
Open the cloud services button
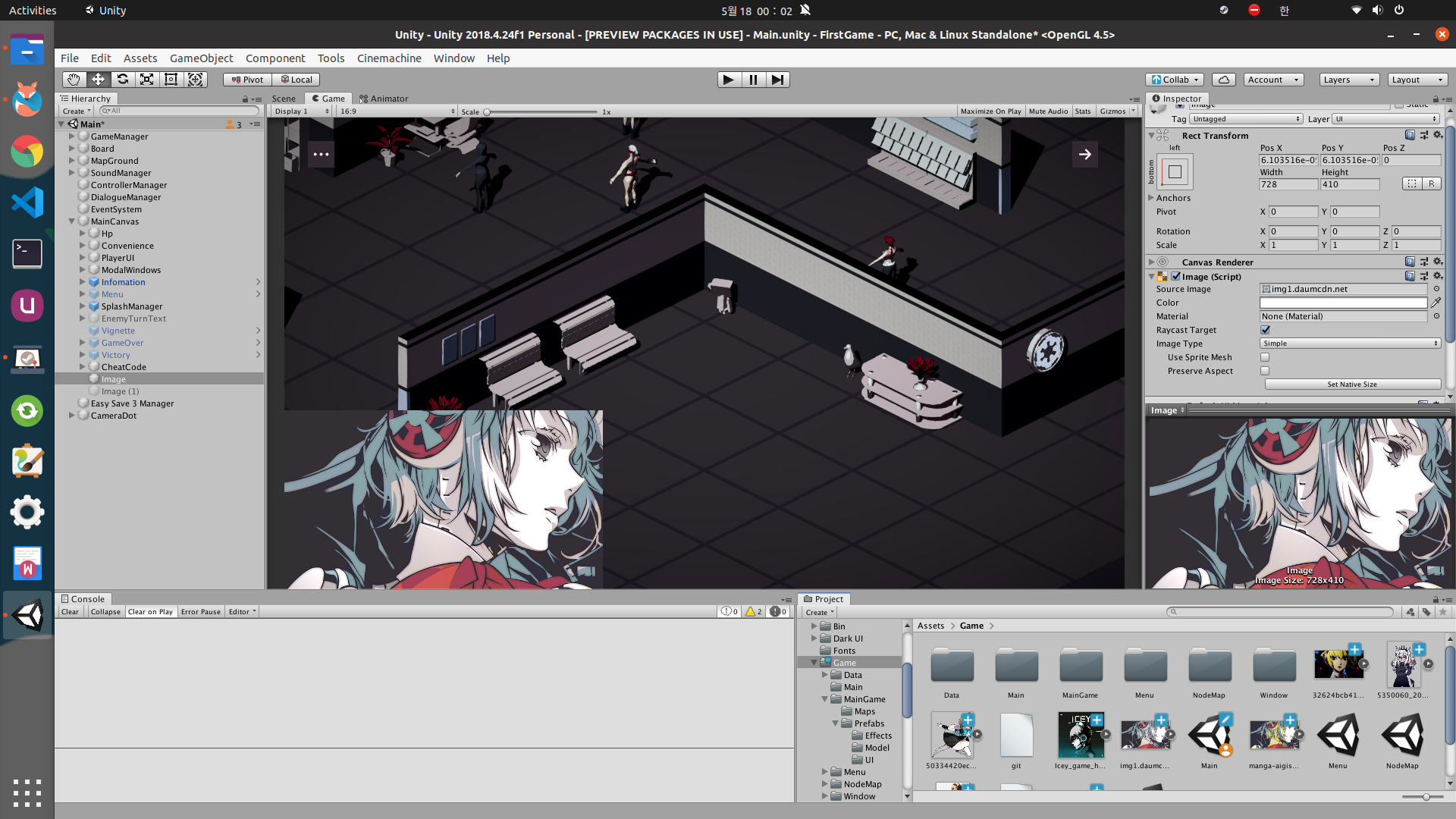tap(1224, 80)
